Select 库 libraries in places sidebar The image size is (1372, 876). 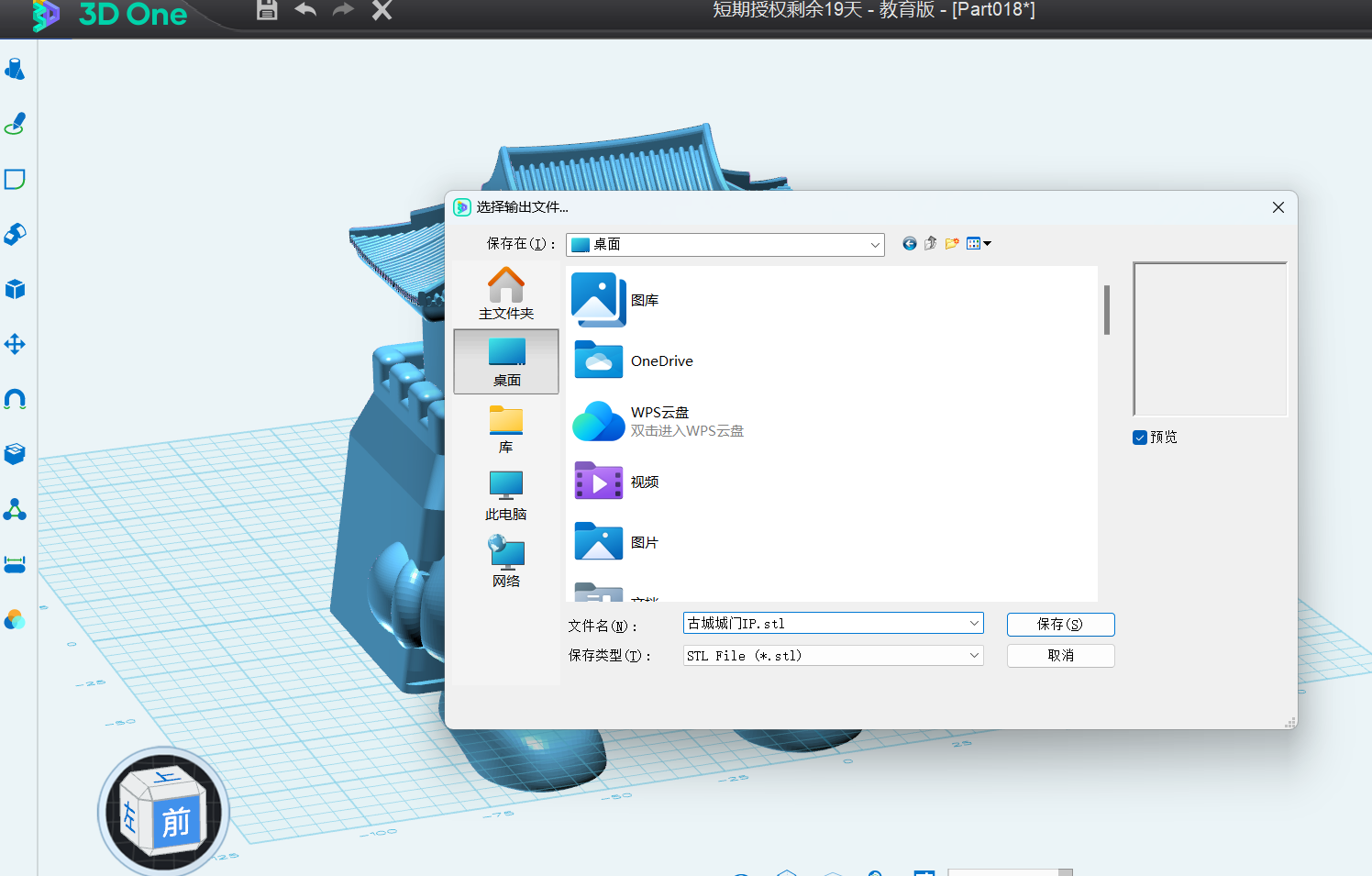(x=506, y=429)
